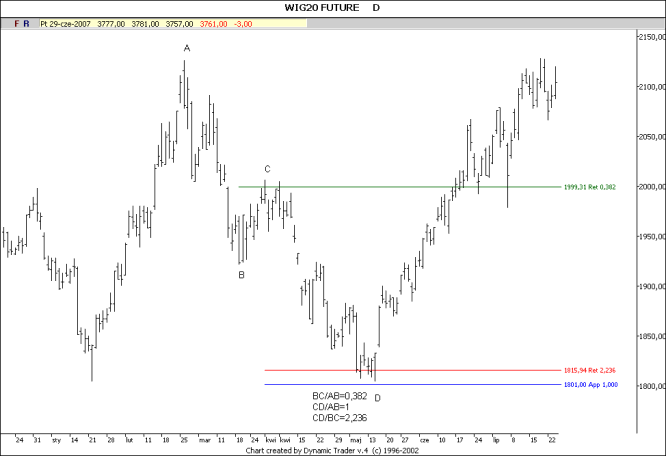The width and height of the screenshot is (666, 456).
Task: Click the 1801,00 App 1,000 label
Action: [x=597, y=385]
